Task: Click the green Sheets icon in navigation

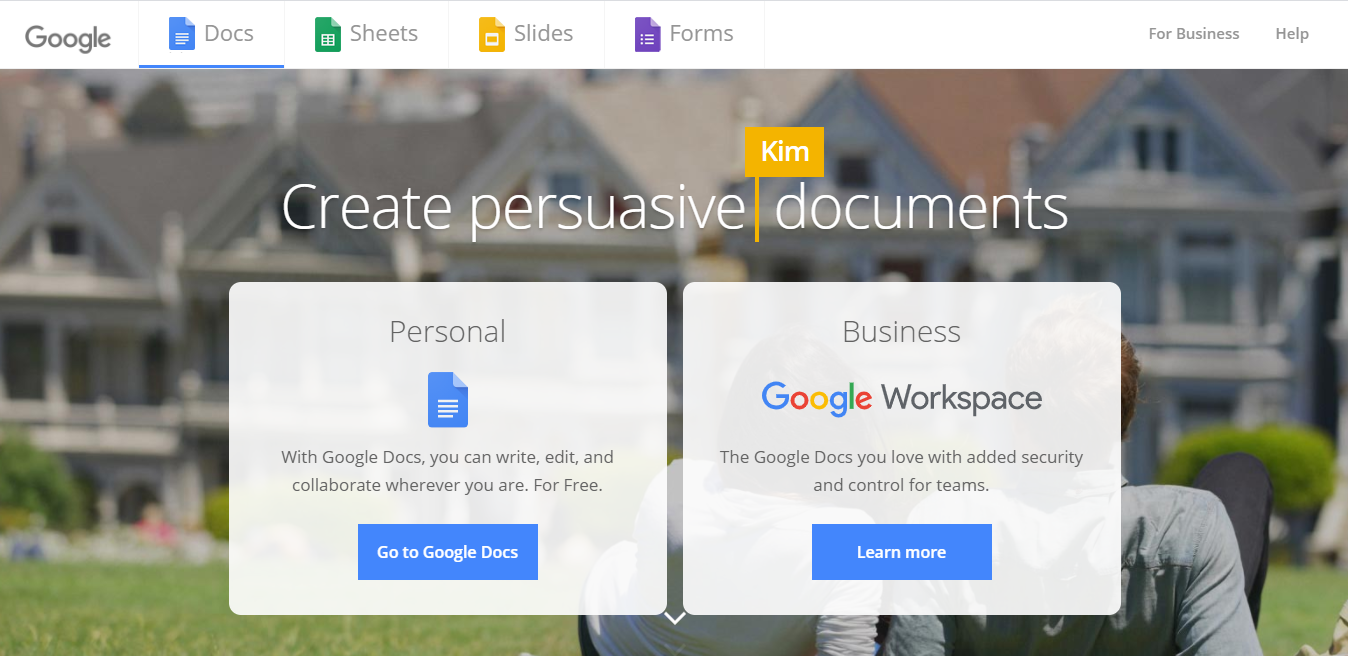Action: (x=328, y=34)
